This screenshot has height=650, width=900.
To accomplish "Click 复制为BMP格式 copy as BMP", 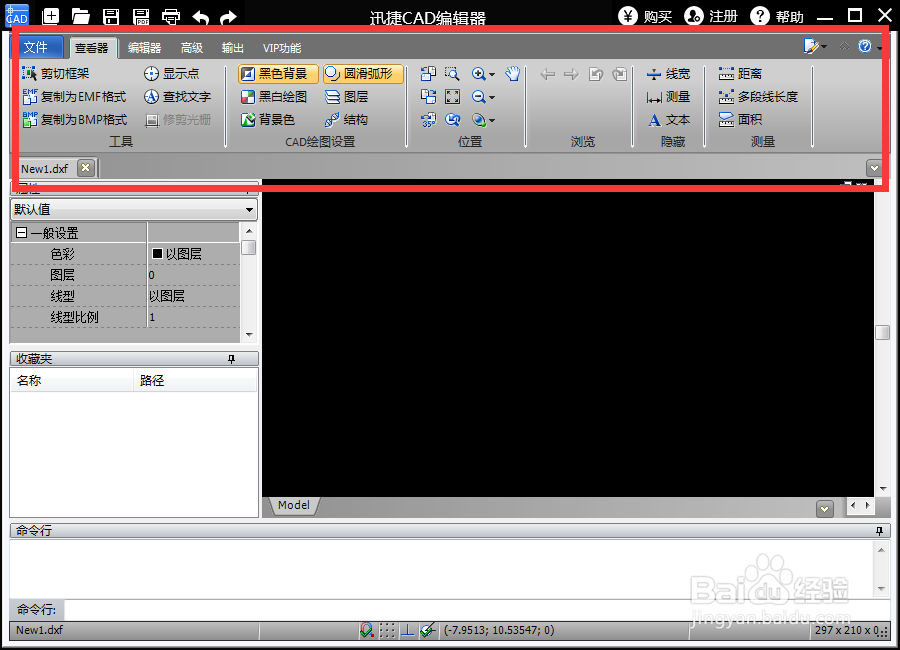I will [75, 119].
